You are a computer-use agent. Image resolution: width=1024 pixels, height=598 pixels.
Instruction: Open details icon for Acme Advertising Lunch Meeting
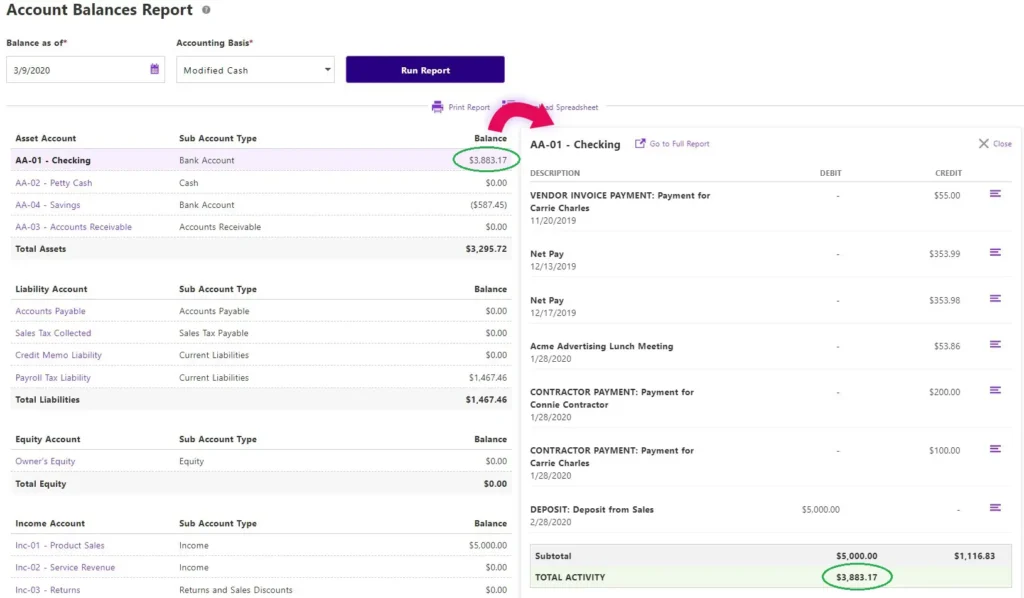click(x=995, y=345)
